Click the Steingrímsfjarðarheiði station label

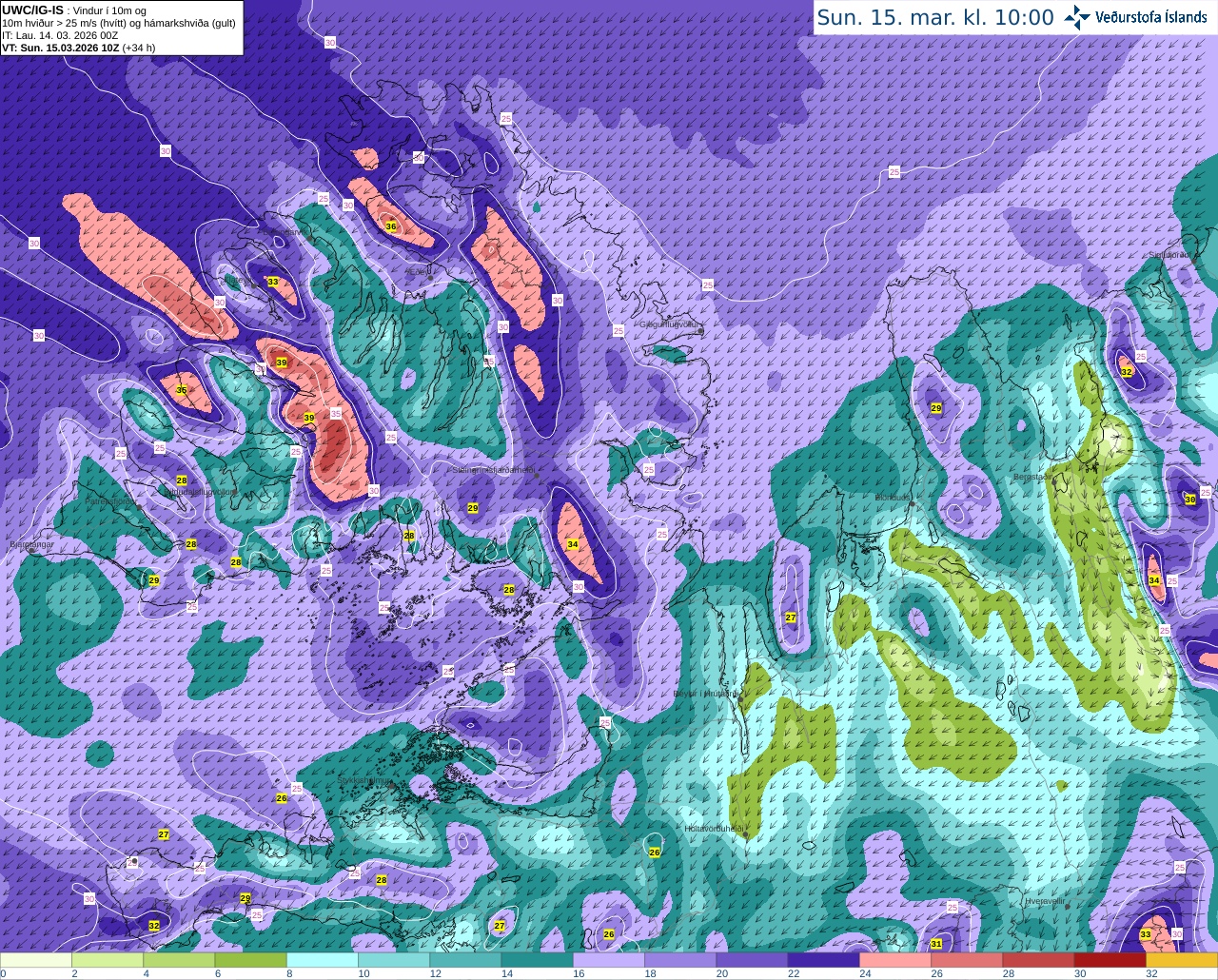pos(493,470)
